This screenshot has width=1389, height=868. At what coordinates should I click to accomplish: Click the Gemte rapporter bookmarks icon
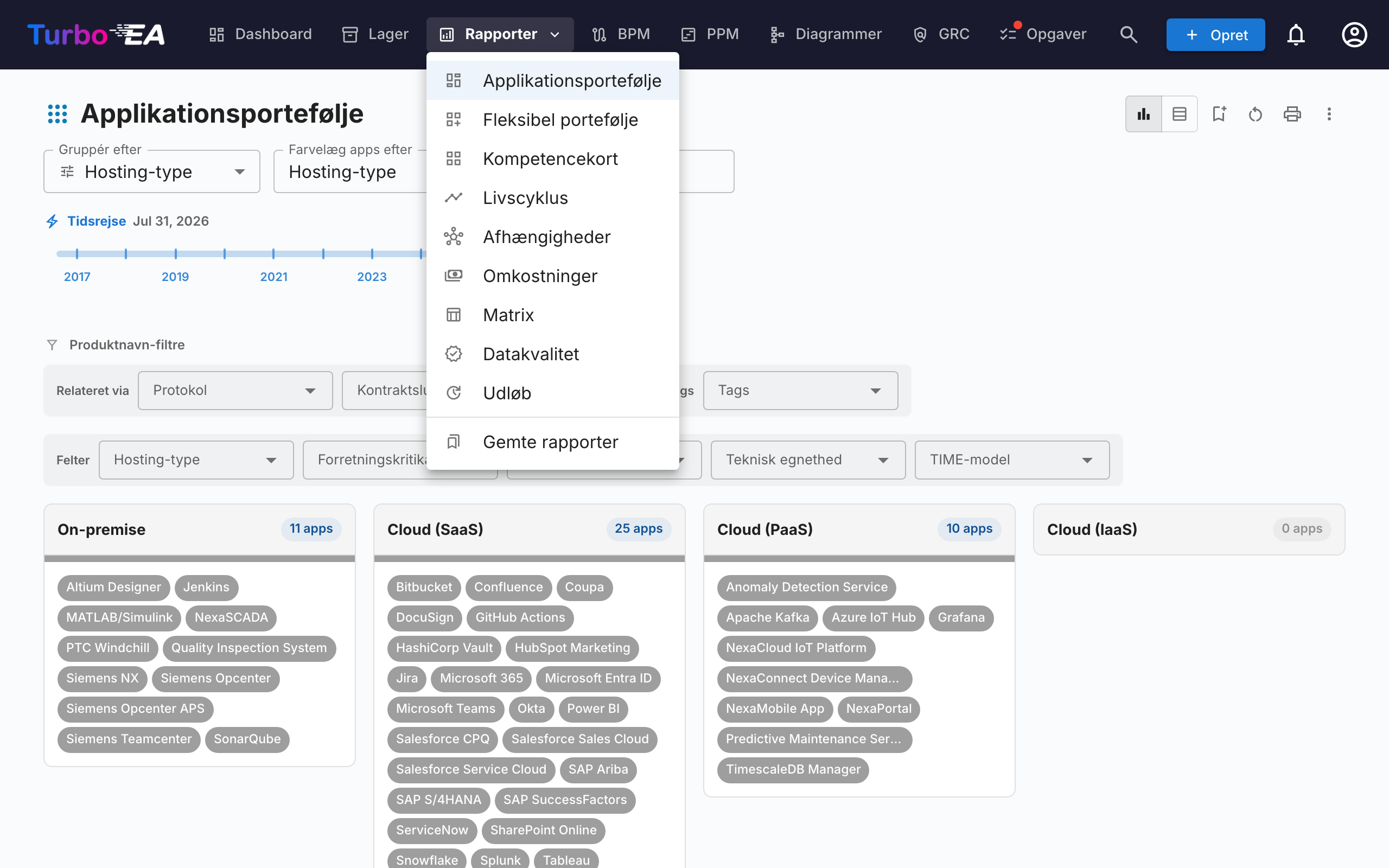454,442
